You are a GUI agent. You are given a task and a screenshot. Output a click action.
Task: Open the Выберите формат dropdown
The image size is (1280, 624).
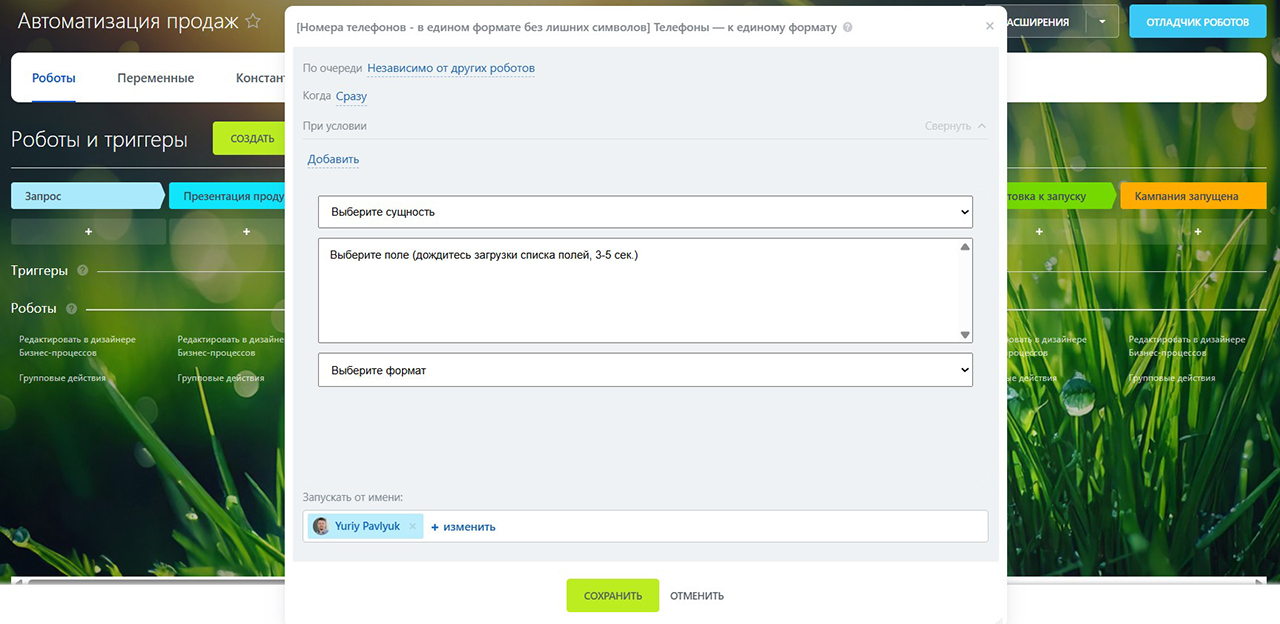(645, 370)
